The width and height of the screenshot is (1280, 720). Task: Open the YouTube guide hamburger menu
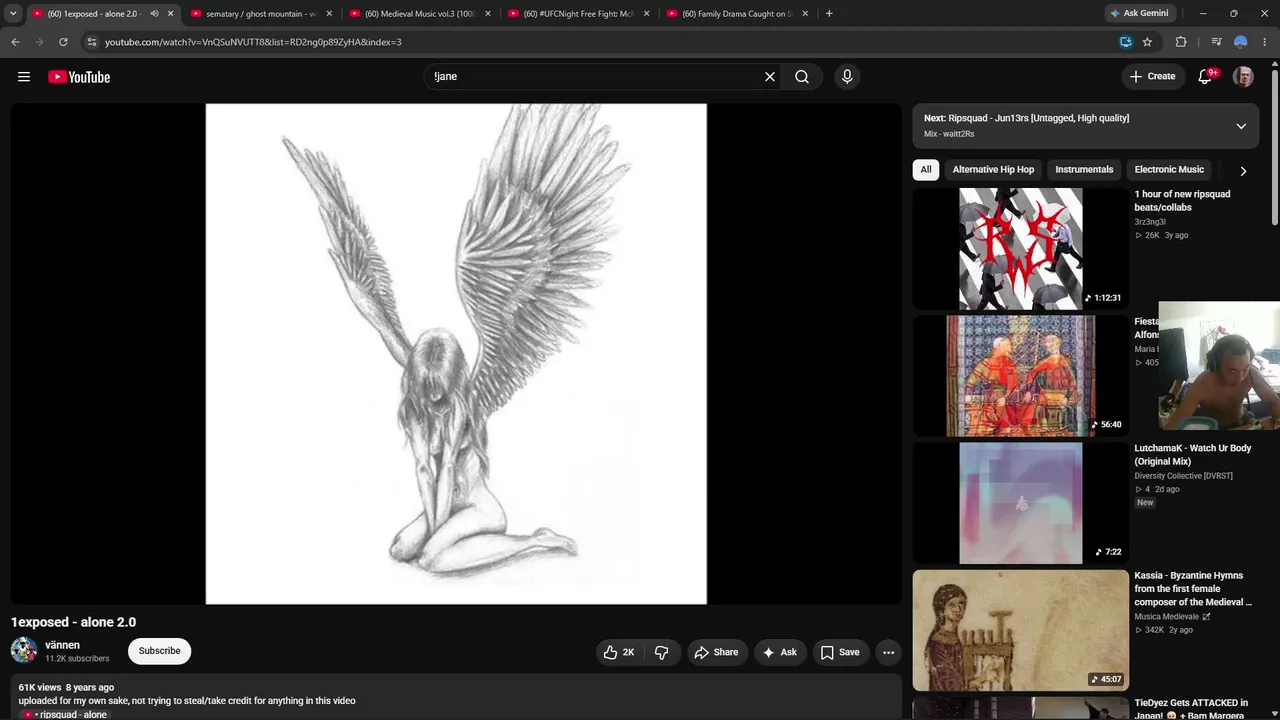coord(24,77)
